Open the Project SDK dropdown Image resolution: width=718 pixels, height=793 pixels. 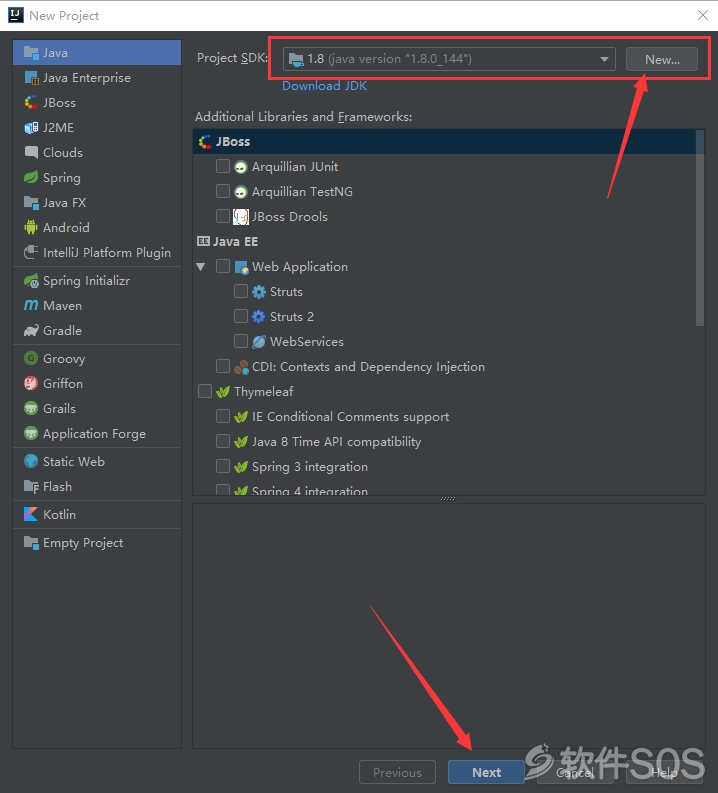pos(450,59)
